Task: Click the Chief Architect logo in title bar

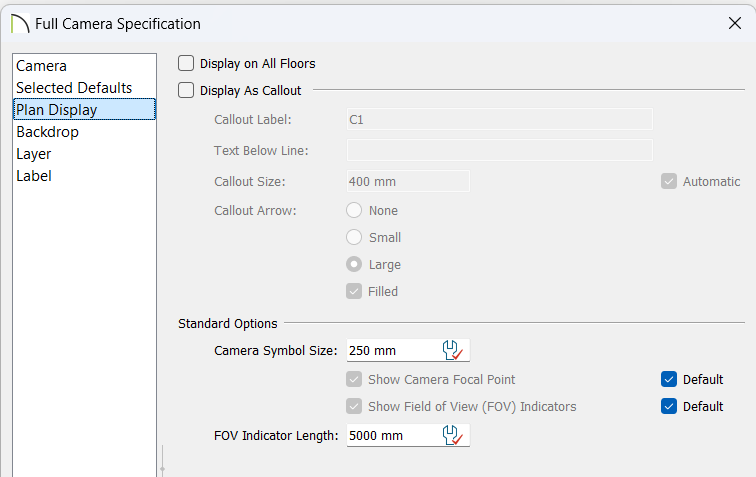Action: point(20,23)
